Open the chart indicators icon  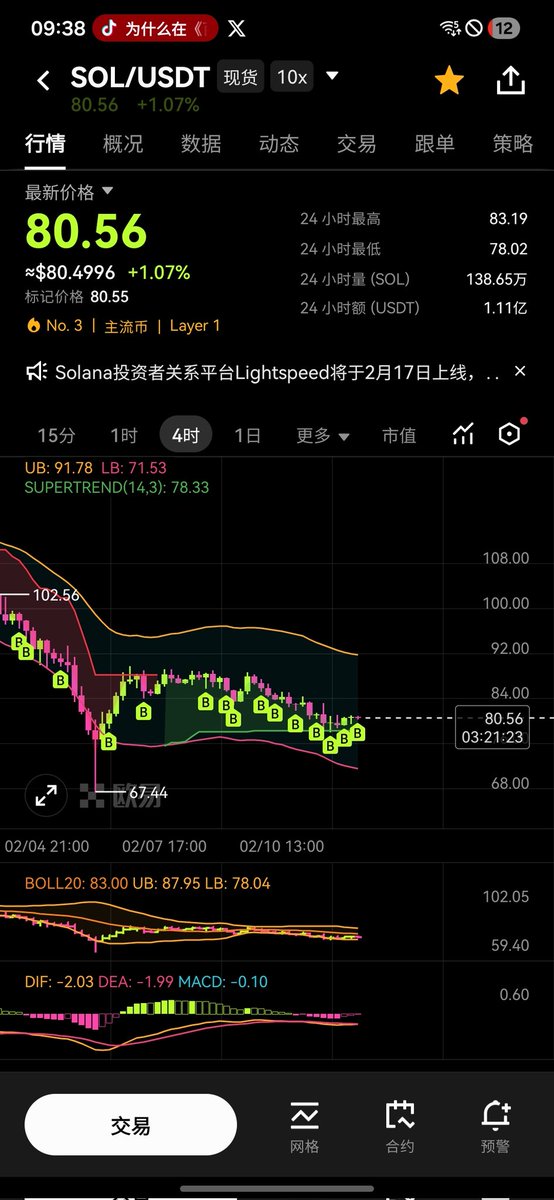point(463,434)
